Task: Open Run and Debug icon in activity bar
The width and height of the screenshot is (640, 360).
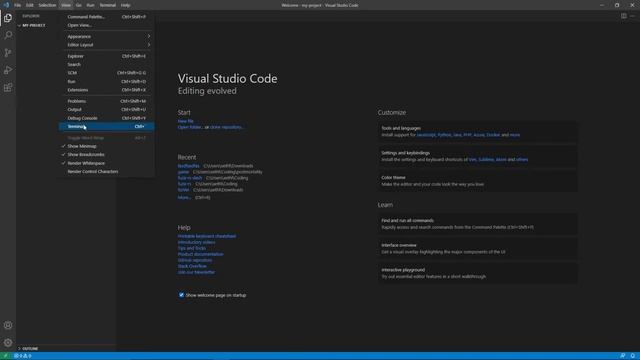Action: 8,70
